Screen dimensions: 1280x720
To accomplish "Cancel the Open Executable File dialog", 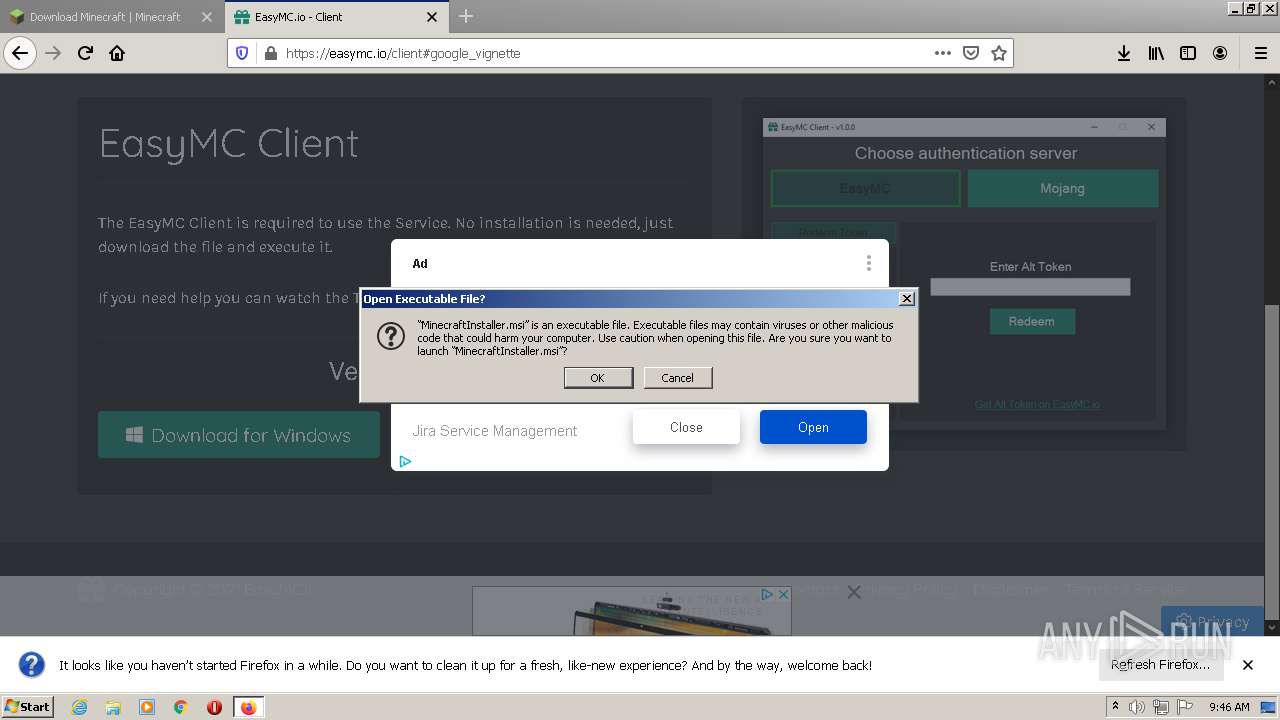I will click(677, 377).
